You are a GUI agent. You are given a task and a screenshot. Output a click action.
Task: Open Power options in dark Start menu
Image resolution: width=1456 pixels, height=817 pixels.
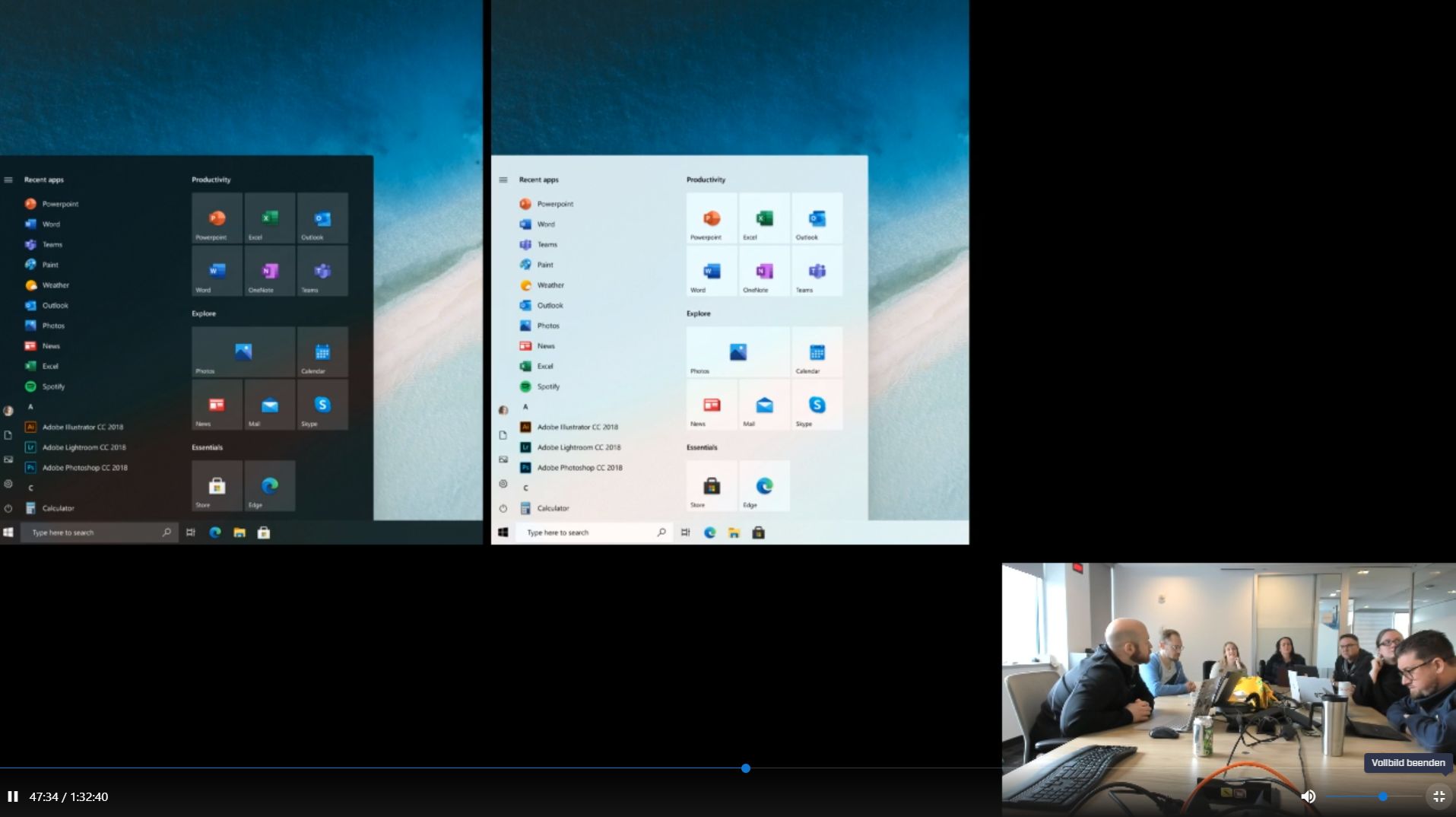(8, 508)
